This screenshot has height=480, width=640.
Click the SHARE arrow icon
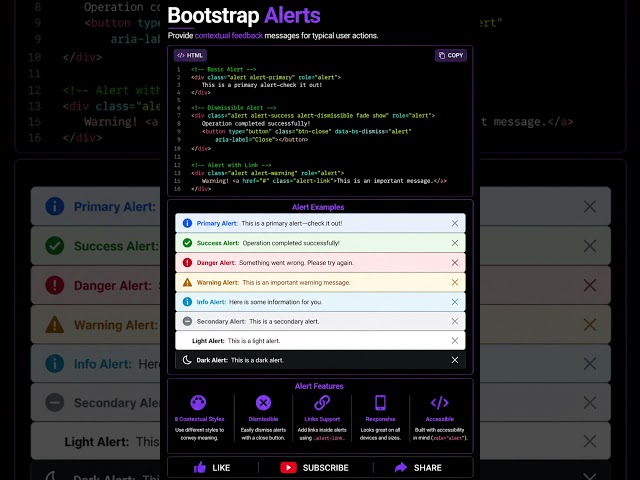[401, 467]
